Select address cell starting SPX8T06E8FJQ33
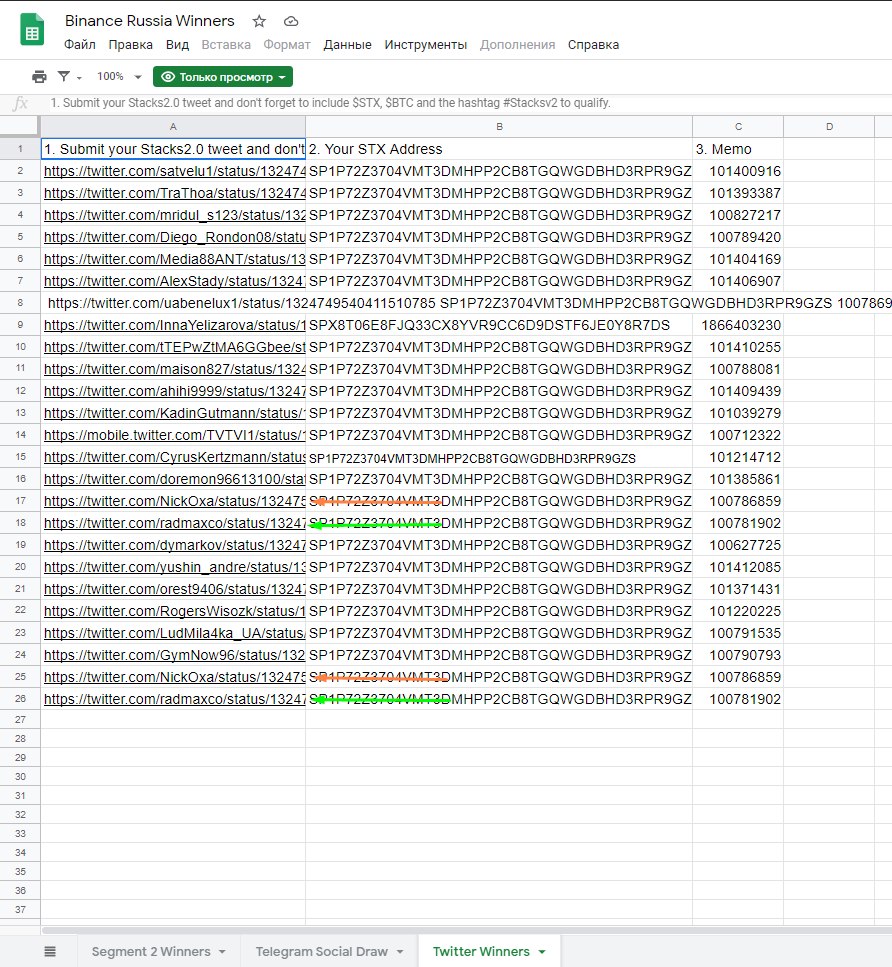Image resolution: width=892 pixels, height=967 pixels. click(499, 325)
